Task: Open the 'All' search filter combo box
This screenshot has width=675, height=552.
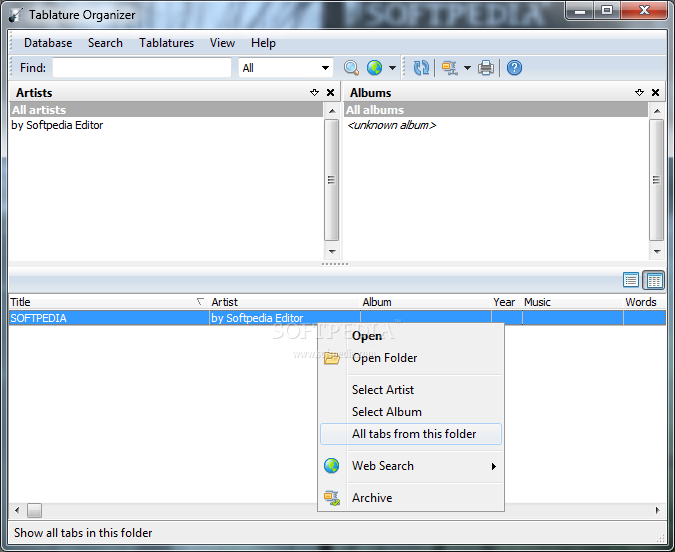Action: coord(285,68)
